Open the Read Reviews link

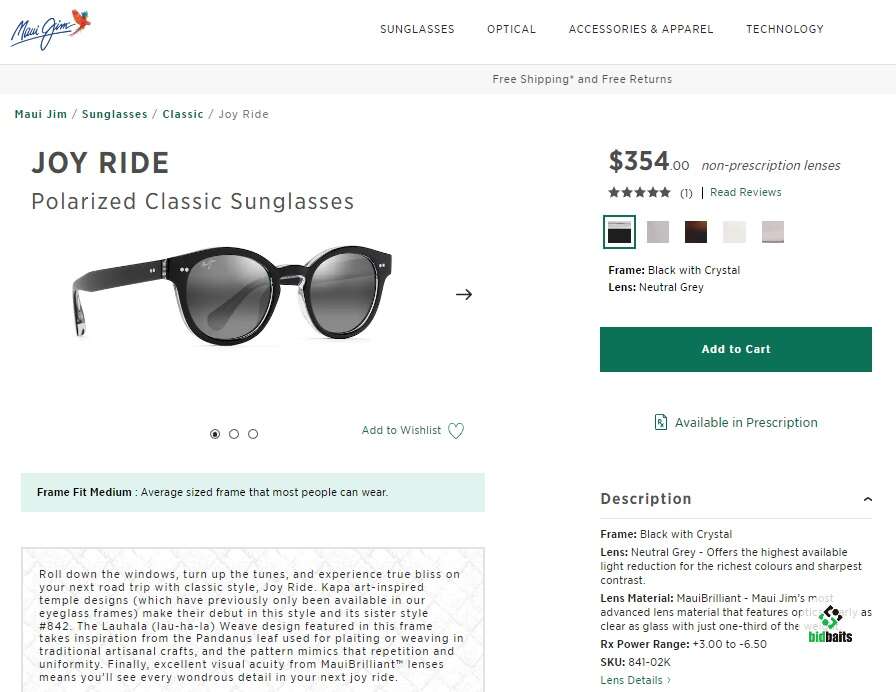tap(745, 192)
